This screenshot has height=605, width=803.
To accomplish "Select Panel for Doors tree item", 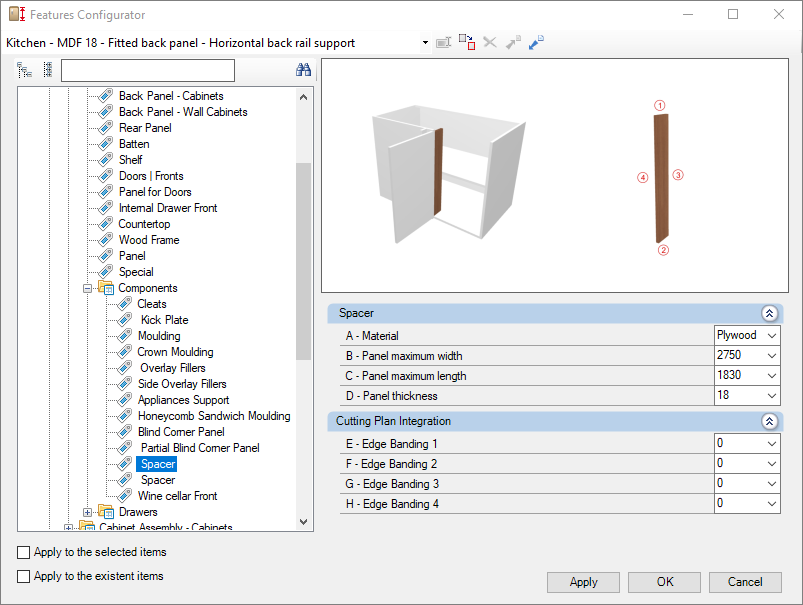I will pos(155,192).
